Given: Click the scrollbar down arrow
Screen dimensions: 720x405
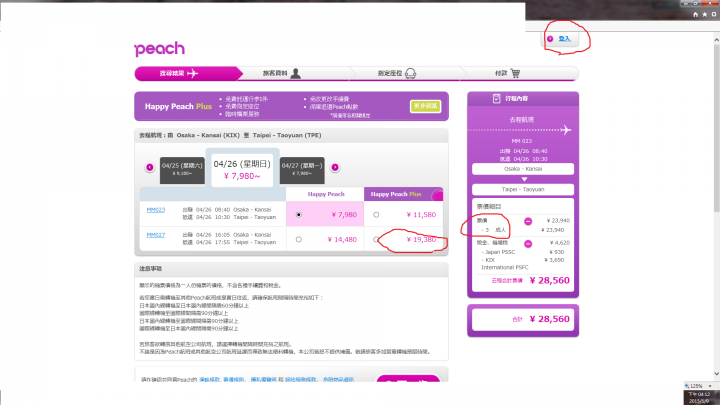Looking at the screenshot, I should click(x=716, y=374).
